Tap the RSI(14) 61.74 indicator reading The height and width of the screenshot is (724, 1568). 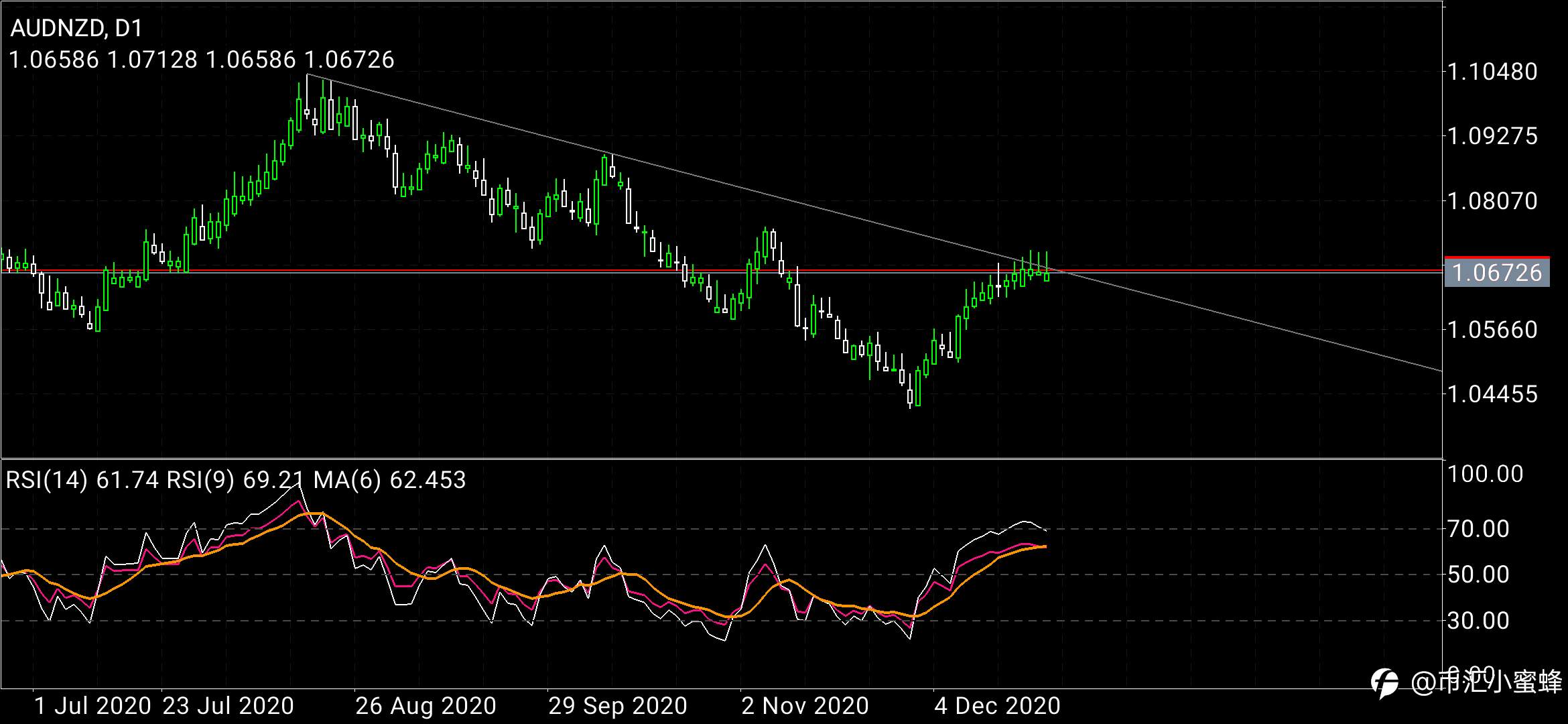tap(82, 479)
